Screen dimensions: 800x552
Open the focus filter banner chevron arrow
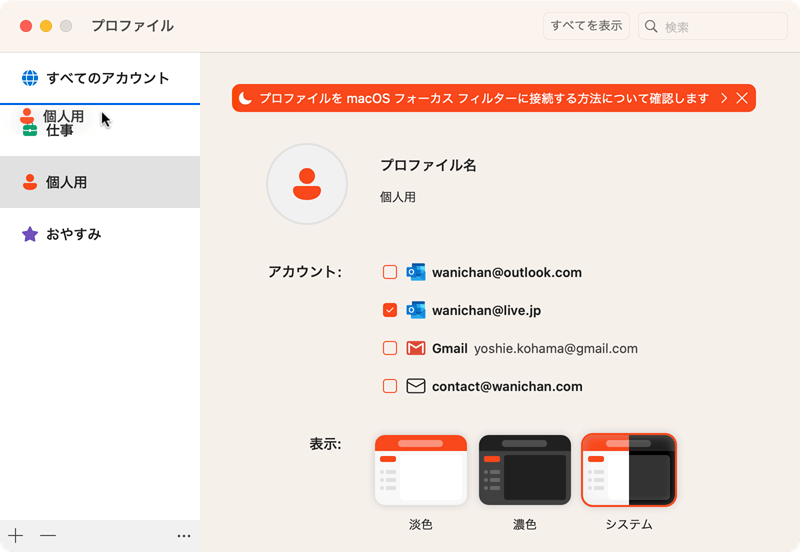(x=724, y=98)
